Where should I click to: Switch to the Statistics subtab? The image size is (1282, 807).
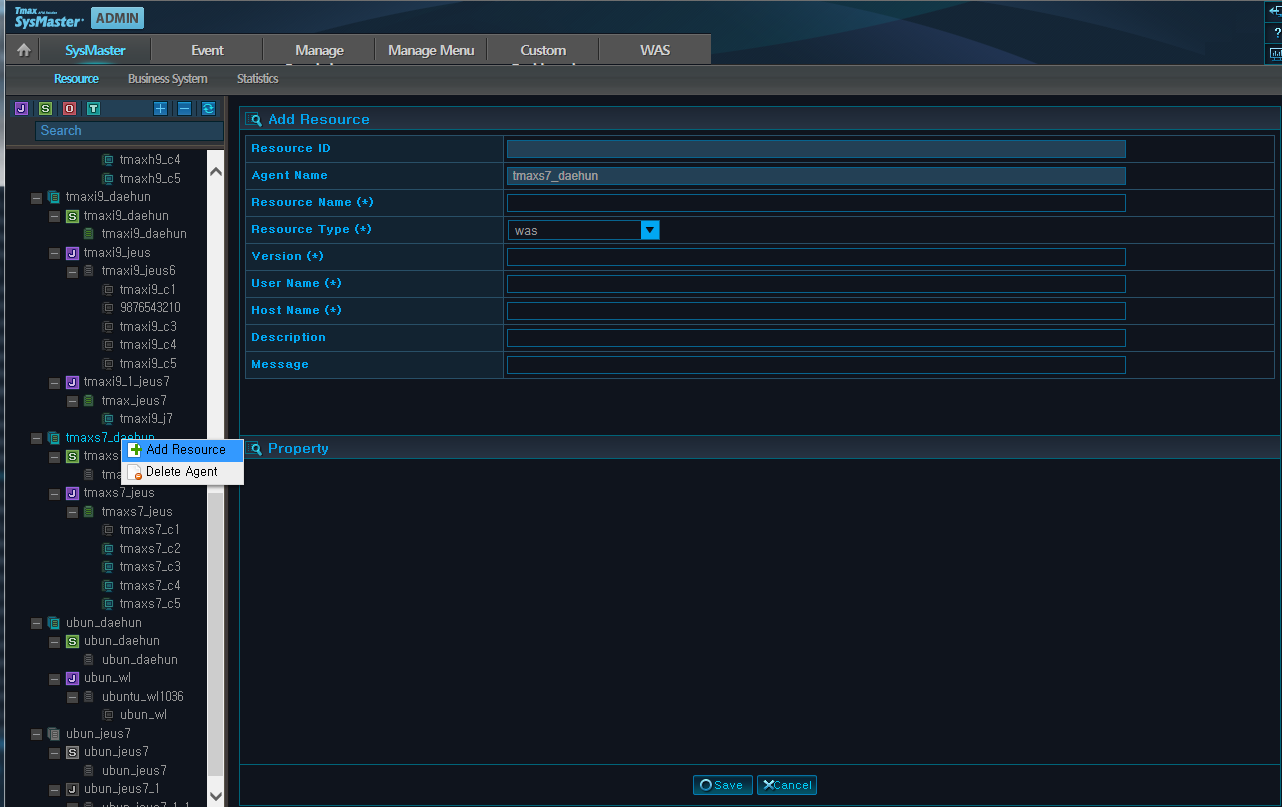click(258, 78)
